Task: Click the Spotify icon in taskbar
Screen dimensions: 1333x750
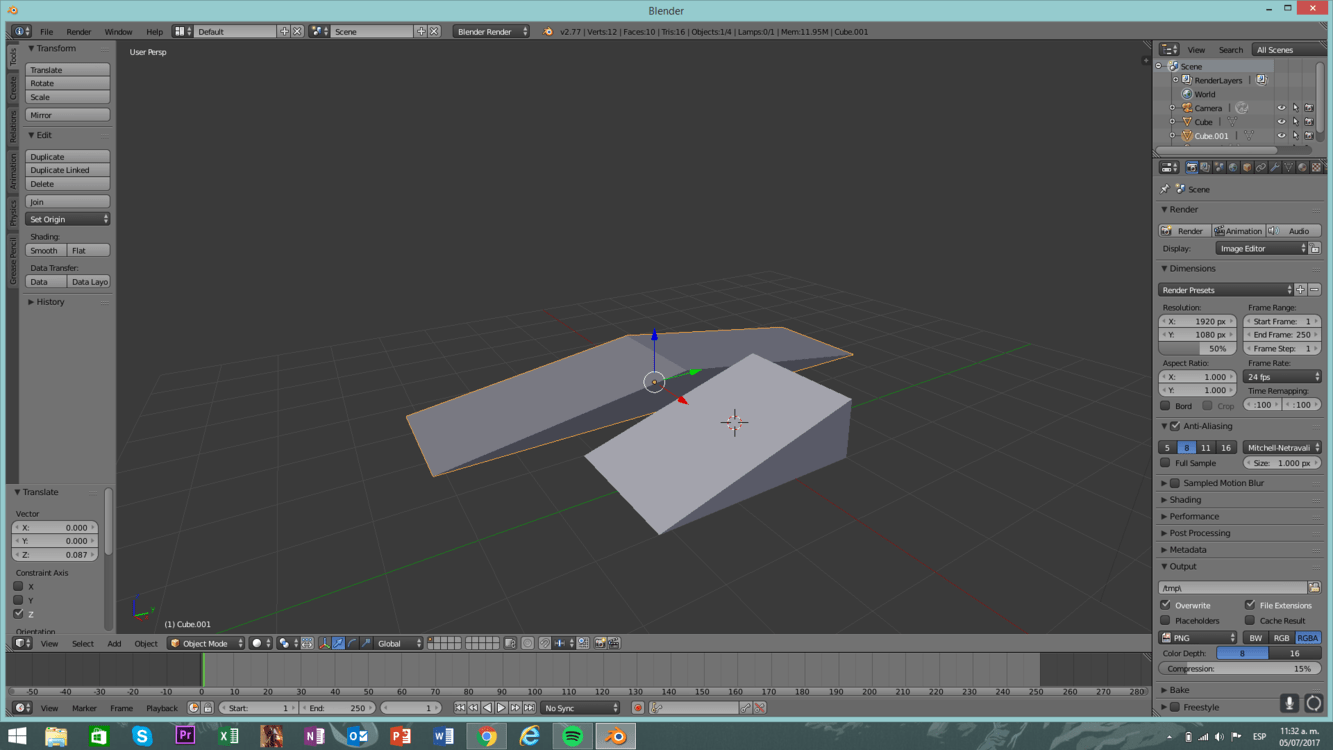Action: 572,736
